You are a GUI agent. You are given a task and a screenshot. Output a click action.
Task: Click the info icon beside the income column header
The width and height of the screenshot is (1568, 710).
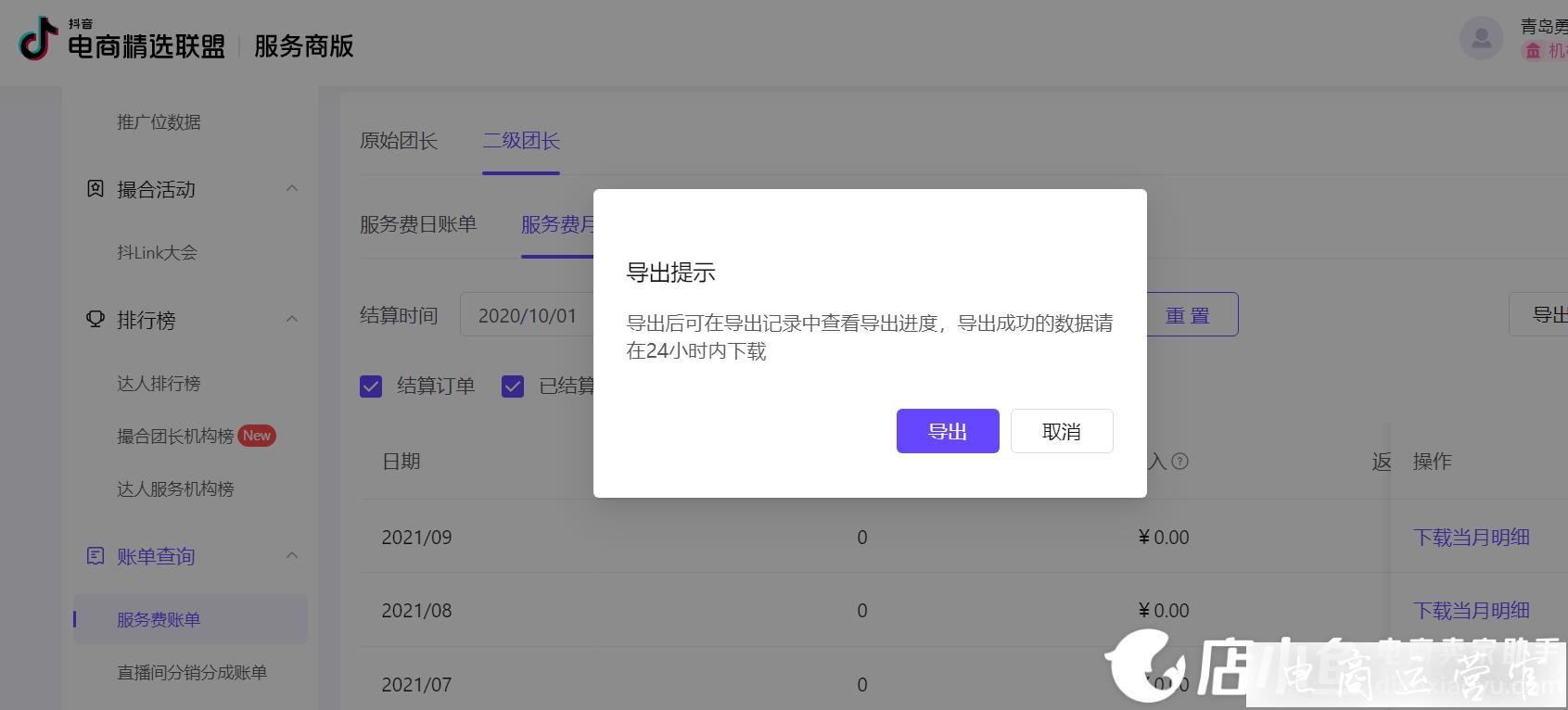point(1179,462)
